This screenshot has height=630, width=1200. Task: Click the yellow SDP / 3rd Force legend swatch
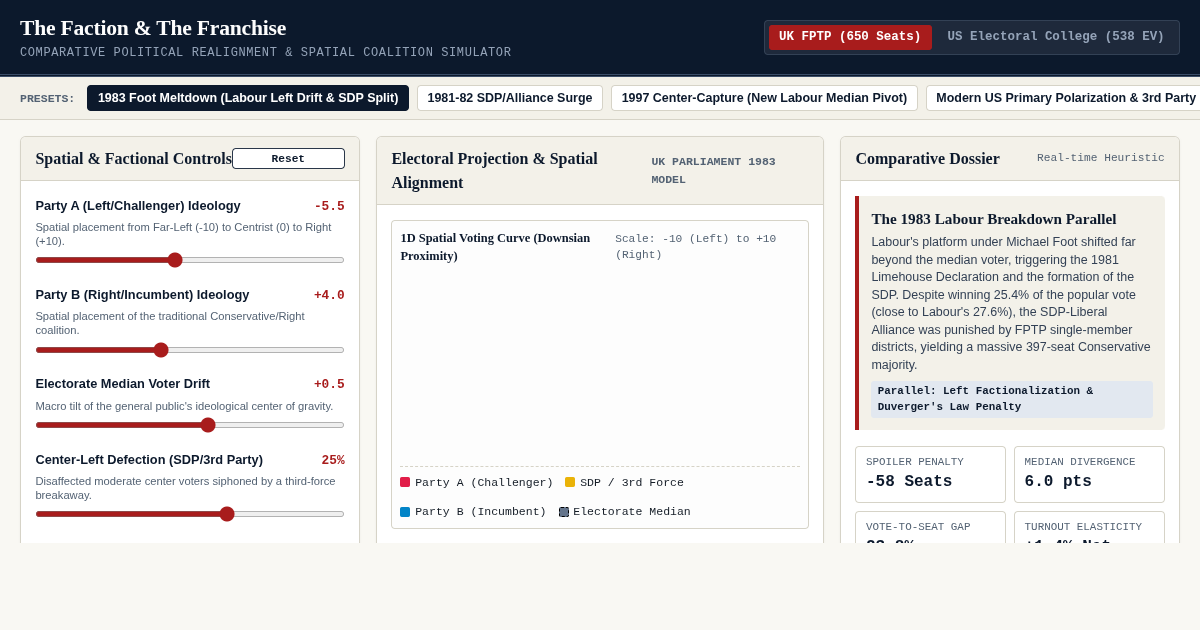[570, 482]
